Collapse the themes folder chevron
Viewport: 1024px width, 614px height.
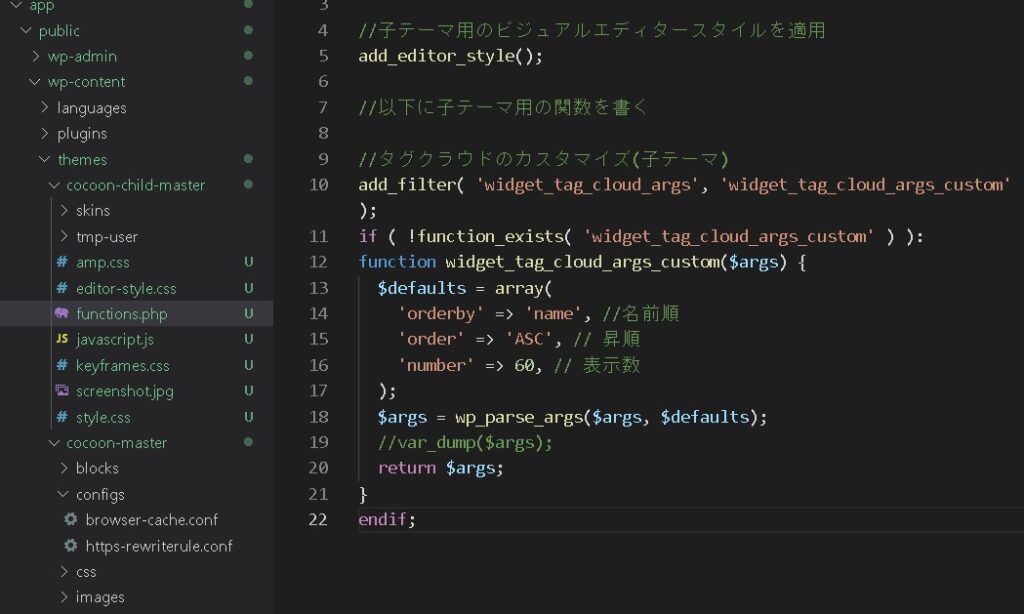pyautogui.click(x=45, y=159)
